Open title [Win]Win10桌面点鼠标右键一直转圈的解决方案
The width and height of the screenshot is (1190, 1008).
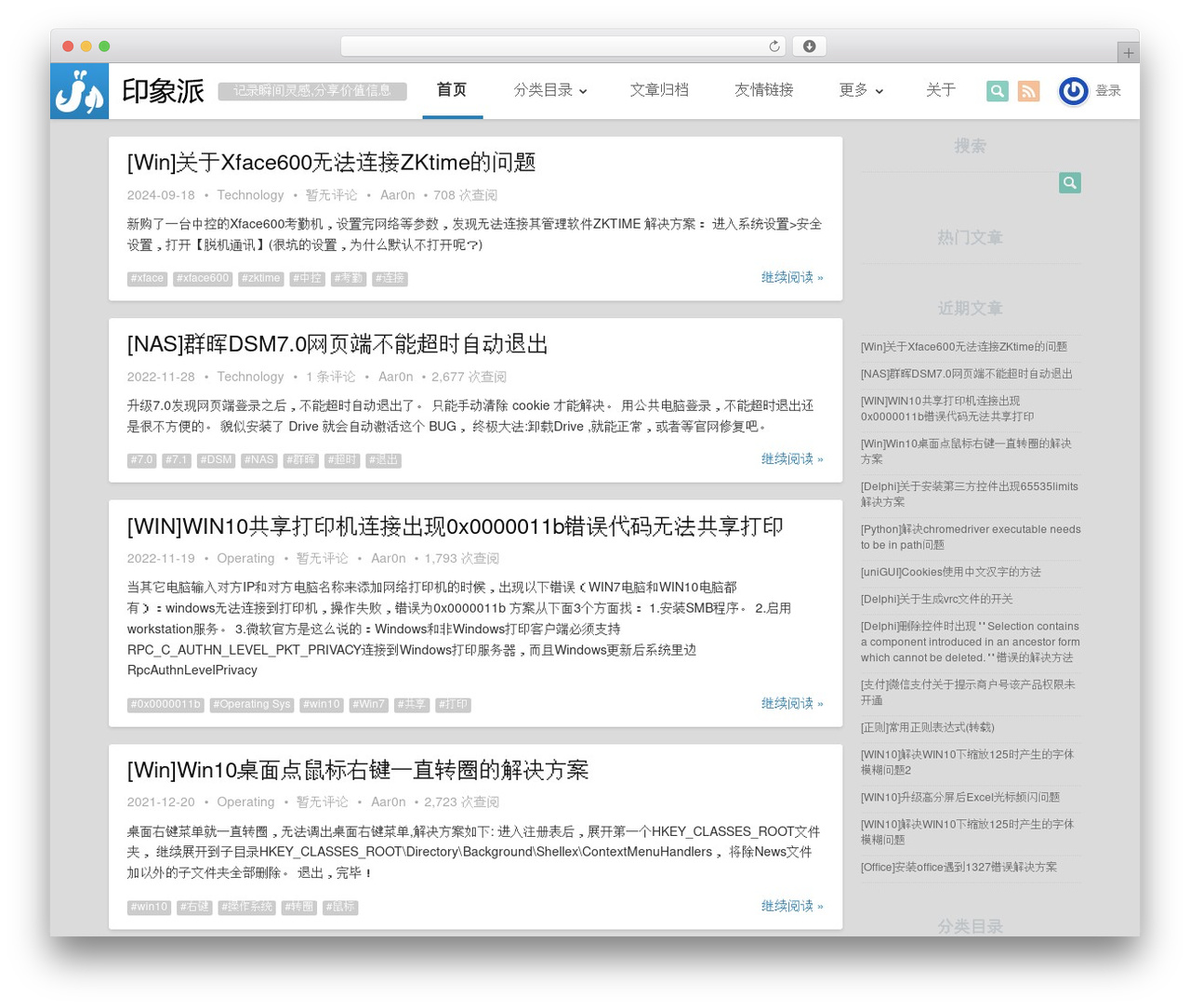358,770
